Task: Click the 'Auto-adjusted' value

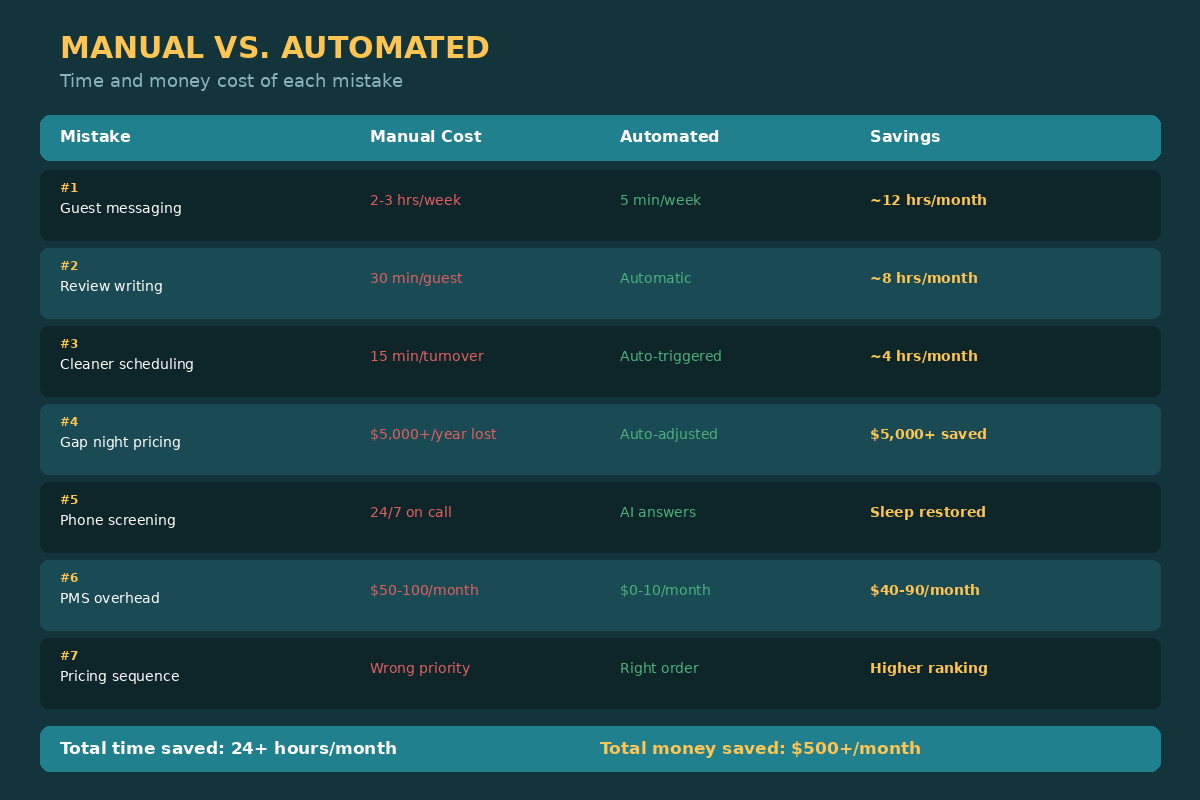Action: 668,434
